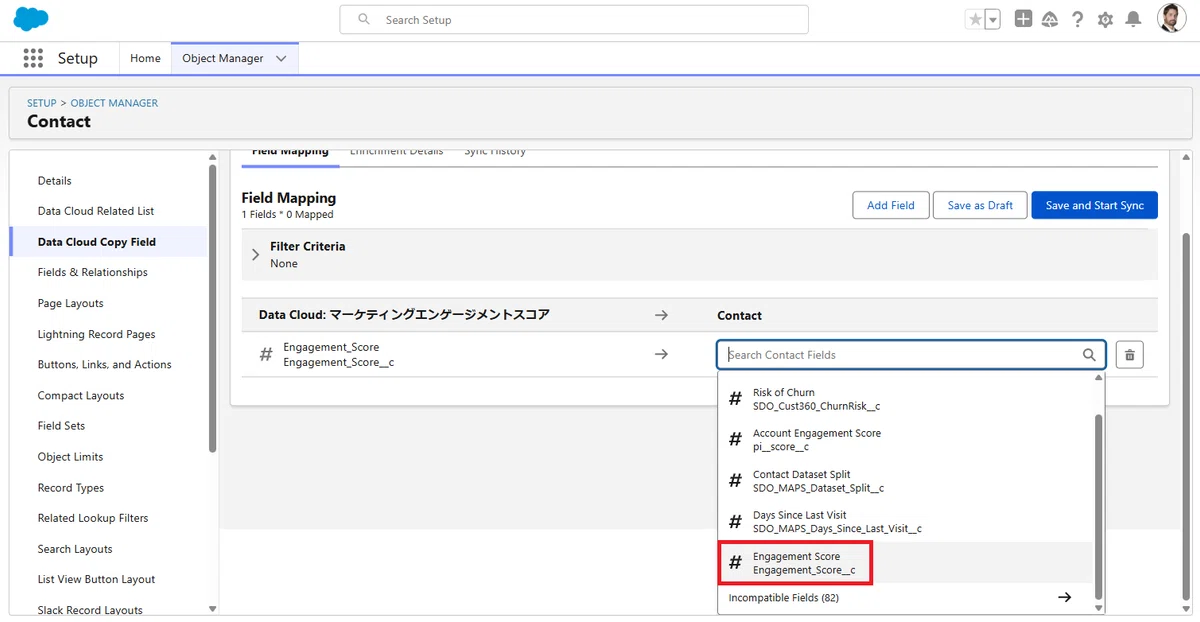Switch to the Home tab
Viewport: 1200px width, 622px height.
coord(145,58)
